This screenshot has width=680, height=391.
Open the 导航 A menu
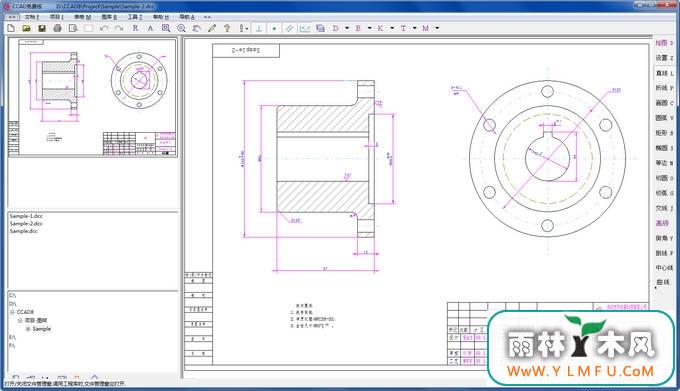pos(187,17)
